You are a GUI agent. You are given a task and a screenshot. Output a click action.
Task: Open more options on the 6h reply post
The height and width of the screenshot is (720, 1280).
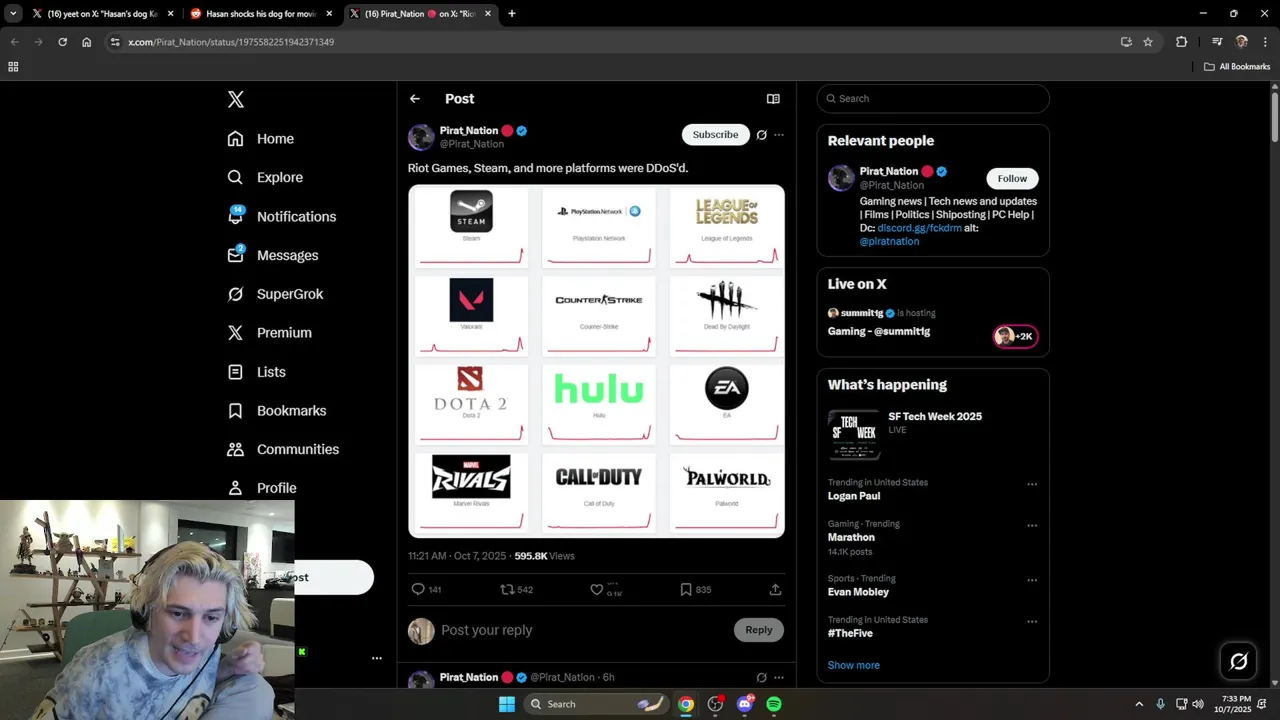pyautogui.click(x=779, y=678)
